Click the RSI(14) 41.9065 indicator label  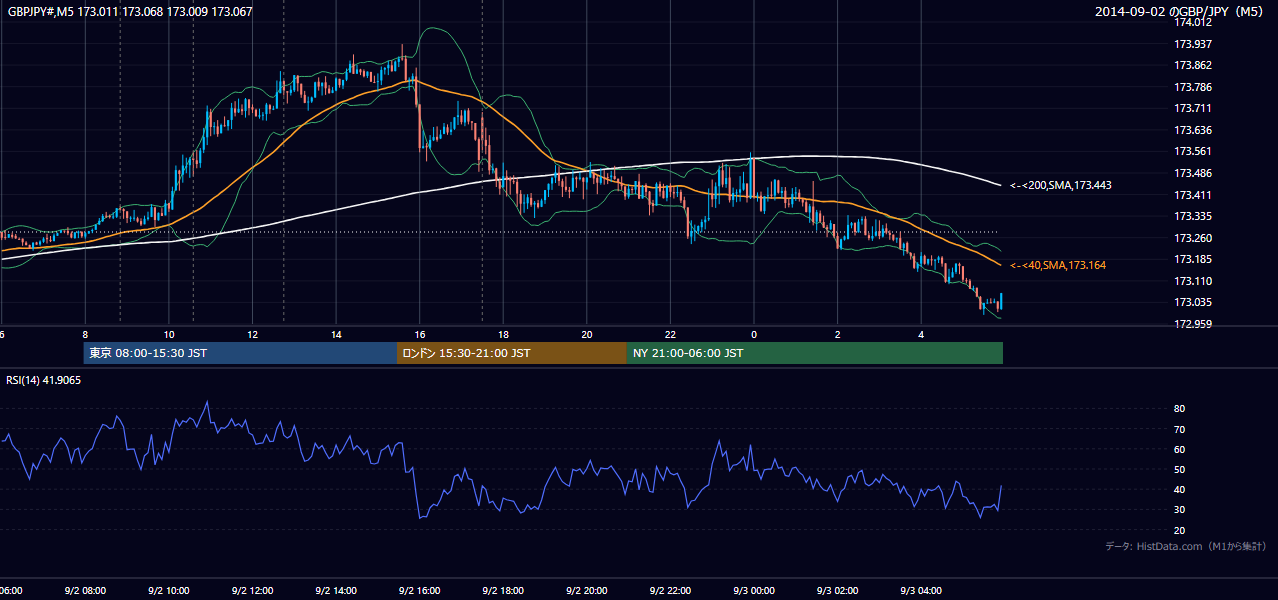tap(44, 380)
